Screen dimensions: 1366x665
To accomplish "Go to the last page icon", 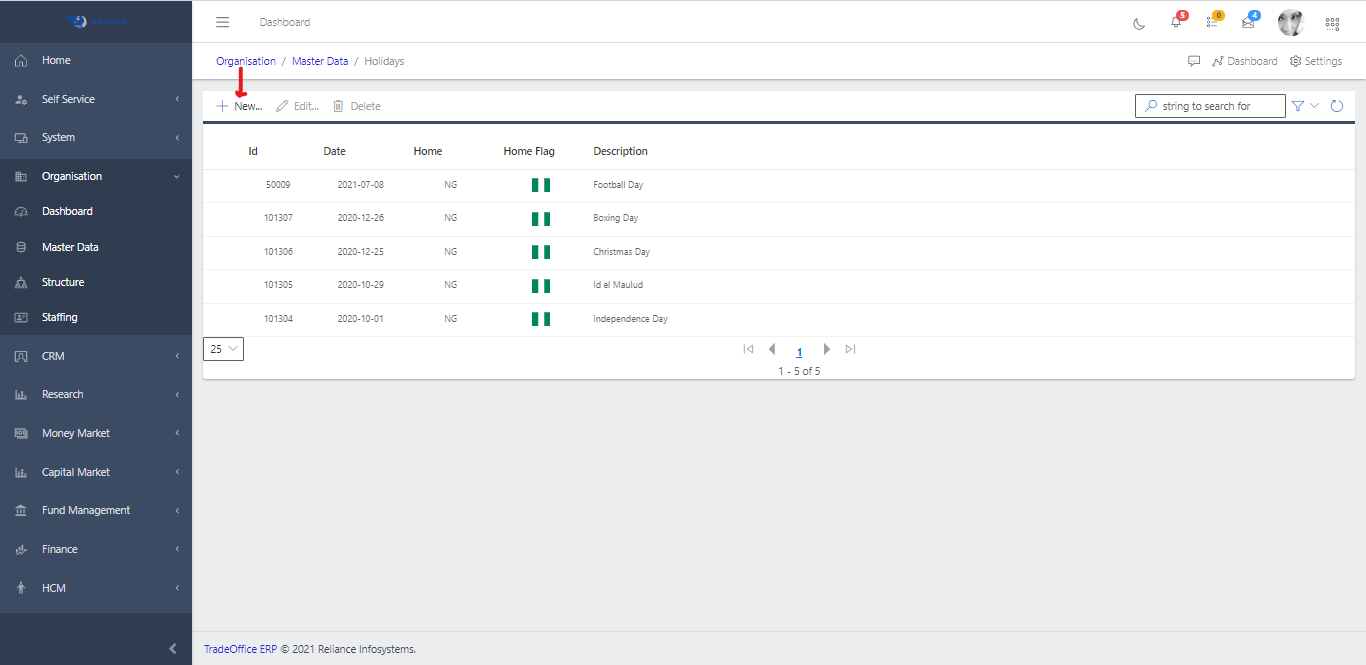I will click(x=850, y=349).
